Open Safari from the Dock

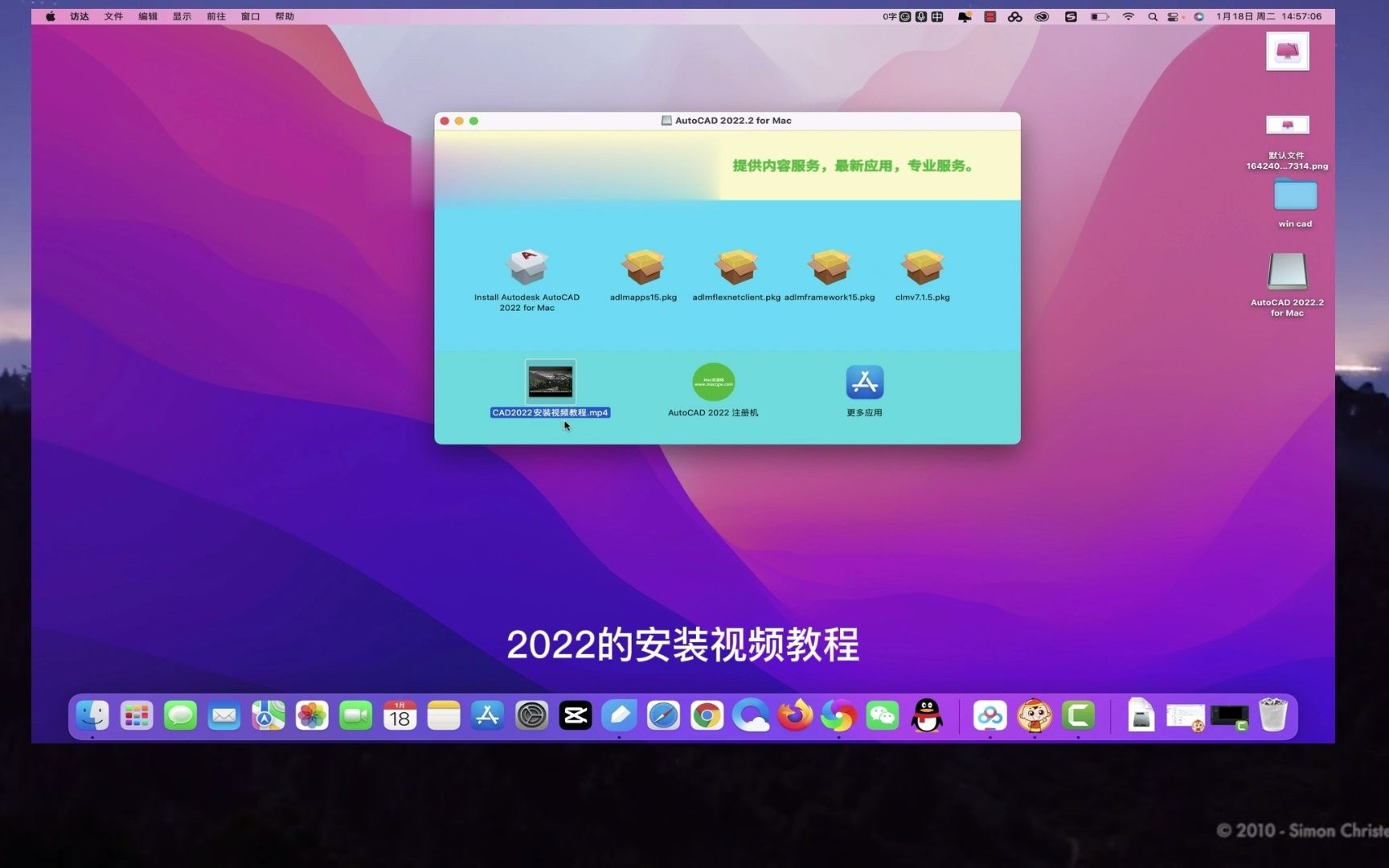(x=663, y=715)
